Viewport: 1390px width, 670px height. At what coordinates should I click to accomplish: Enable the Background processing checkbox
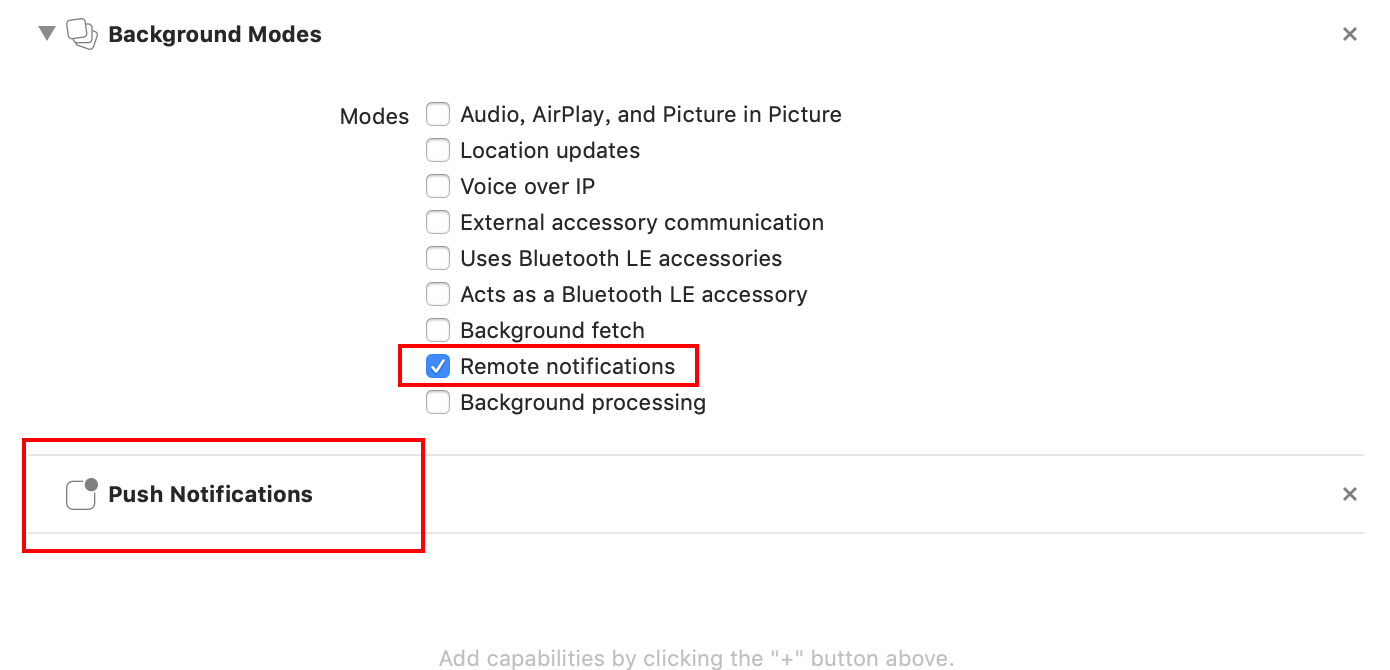[x=438, y=402]
